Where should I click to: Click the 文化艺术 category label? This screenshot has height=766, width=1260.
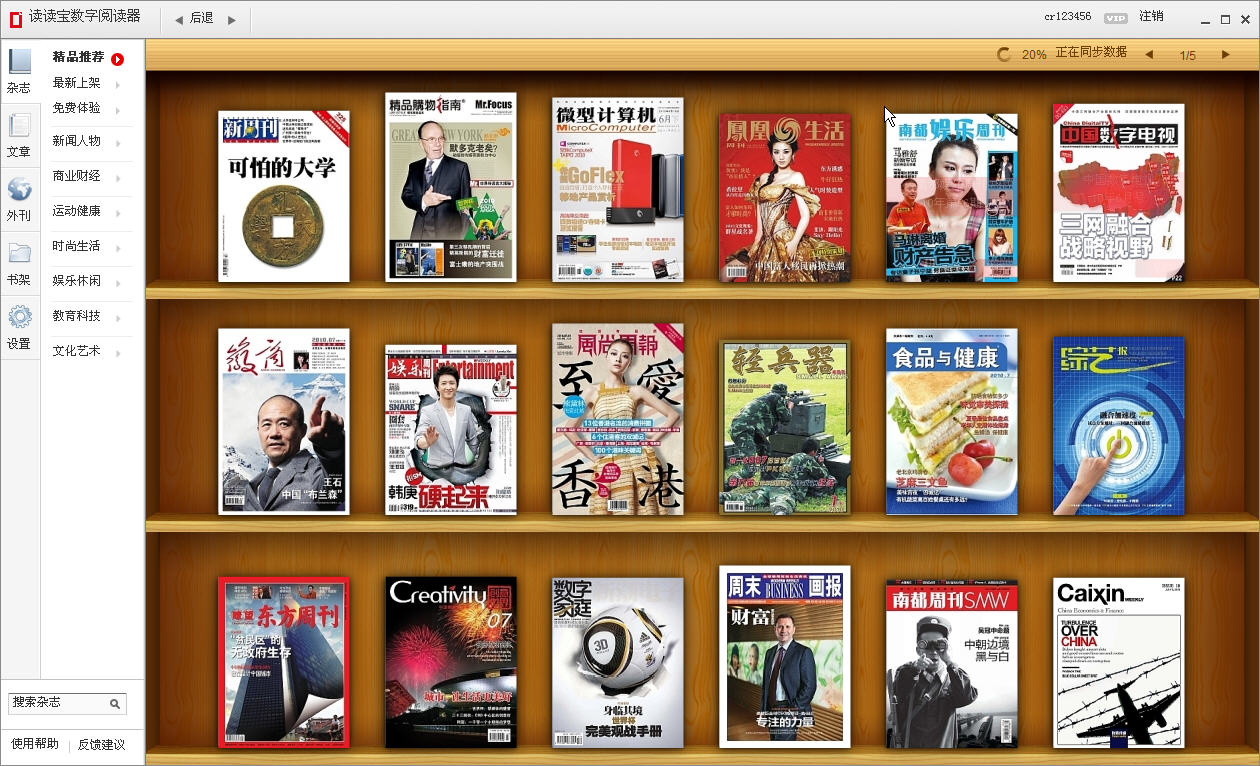(x=77, y=351)
